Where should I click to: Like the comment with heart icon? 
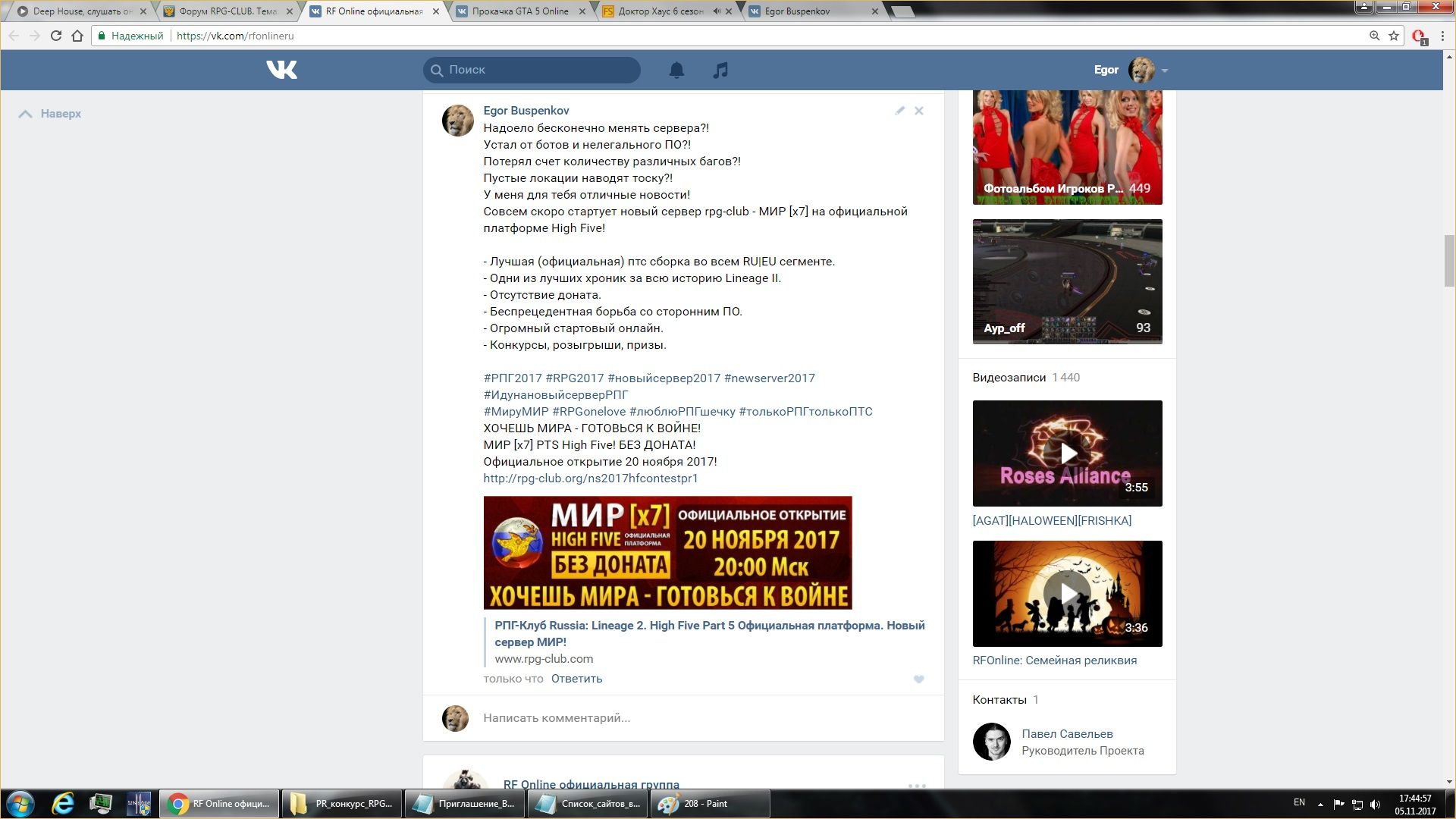click(x=918, y=679)
